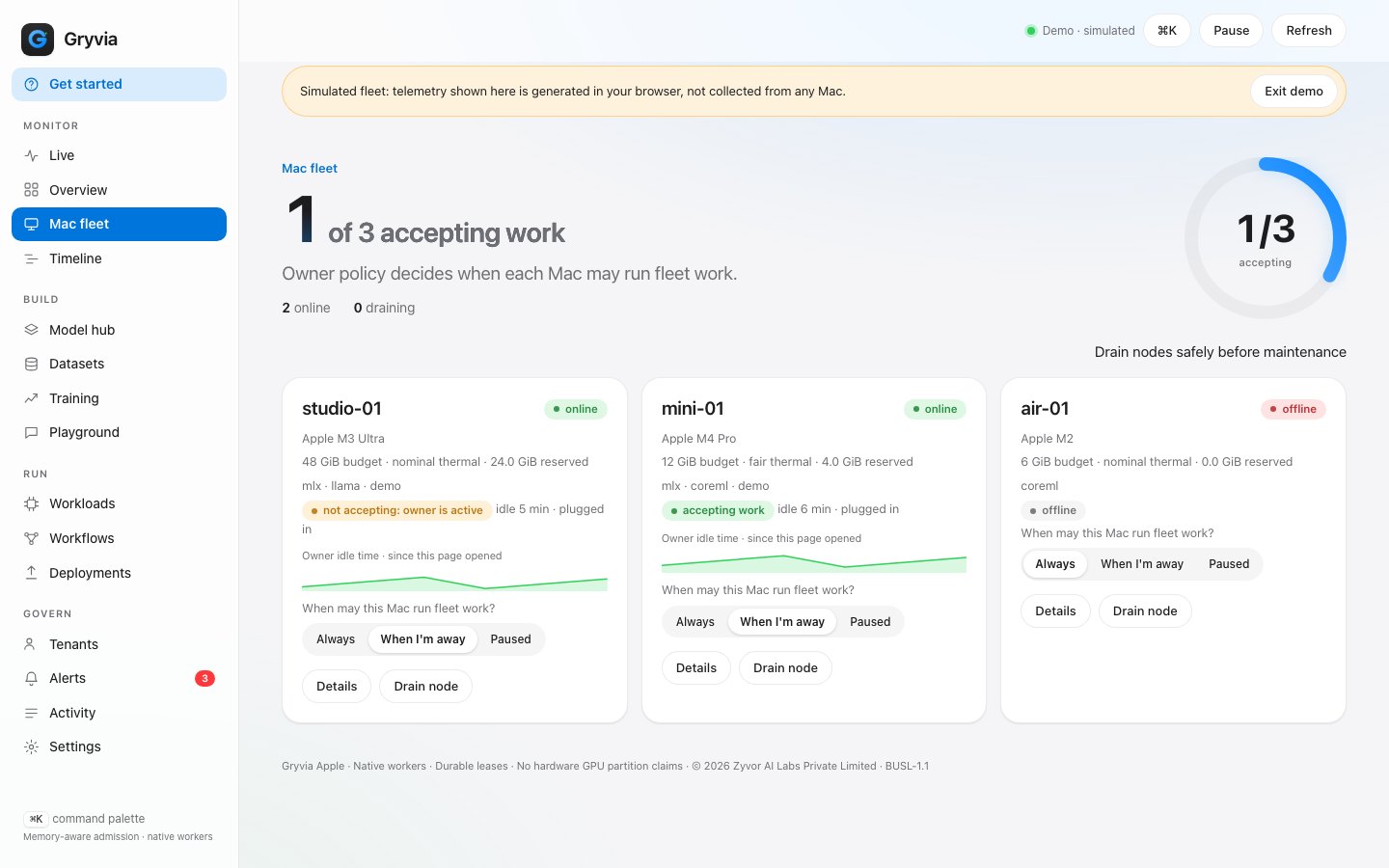The height and width of the screenshot is (868, 1389).
Task: Click mini-01 owner idle time chart
Action: point(814,563)
